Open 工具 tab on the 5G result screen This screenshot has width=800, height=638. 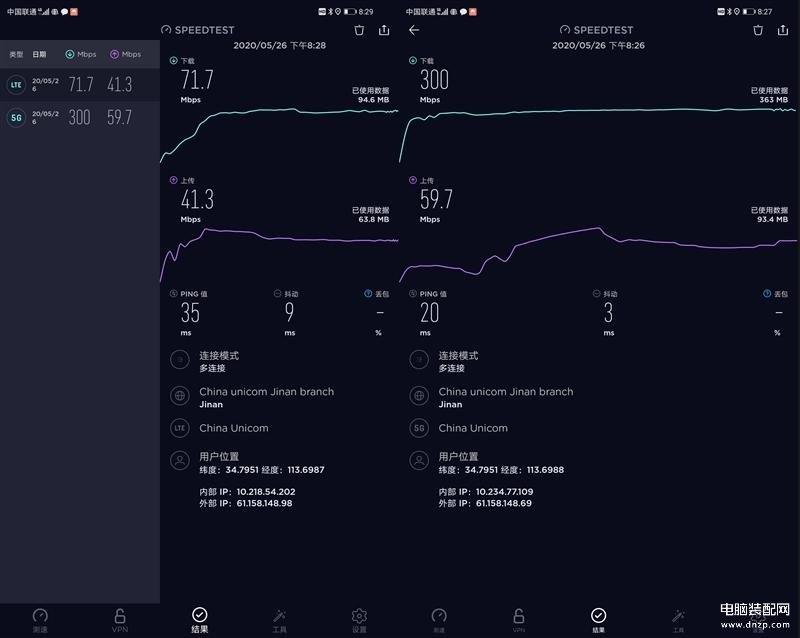coord(678,620)
